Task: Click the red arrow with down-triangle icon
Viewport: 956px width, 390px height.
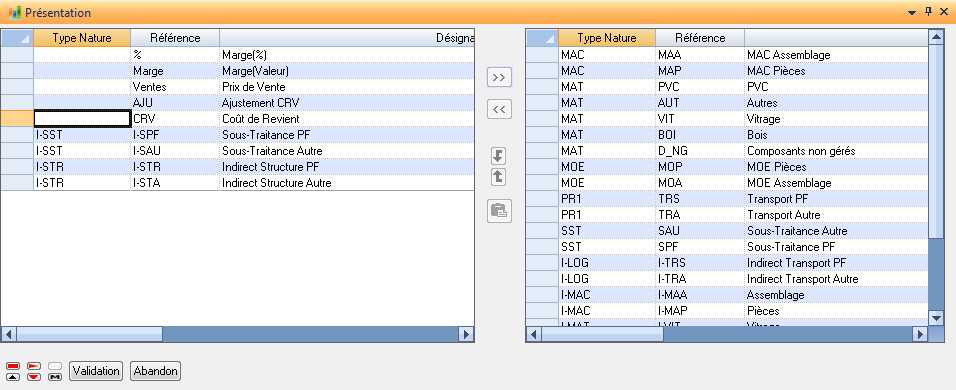Action: (x=35, y=371)
